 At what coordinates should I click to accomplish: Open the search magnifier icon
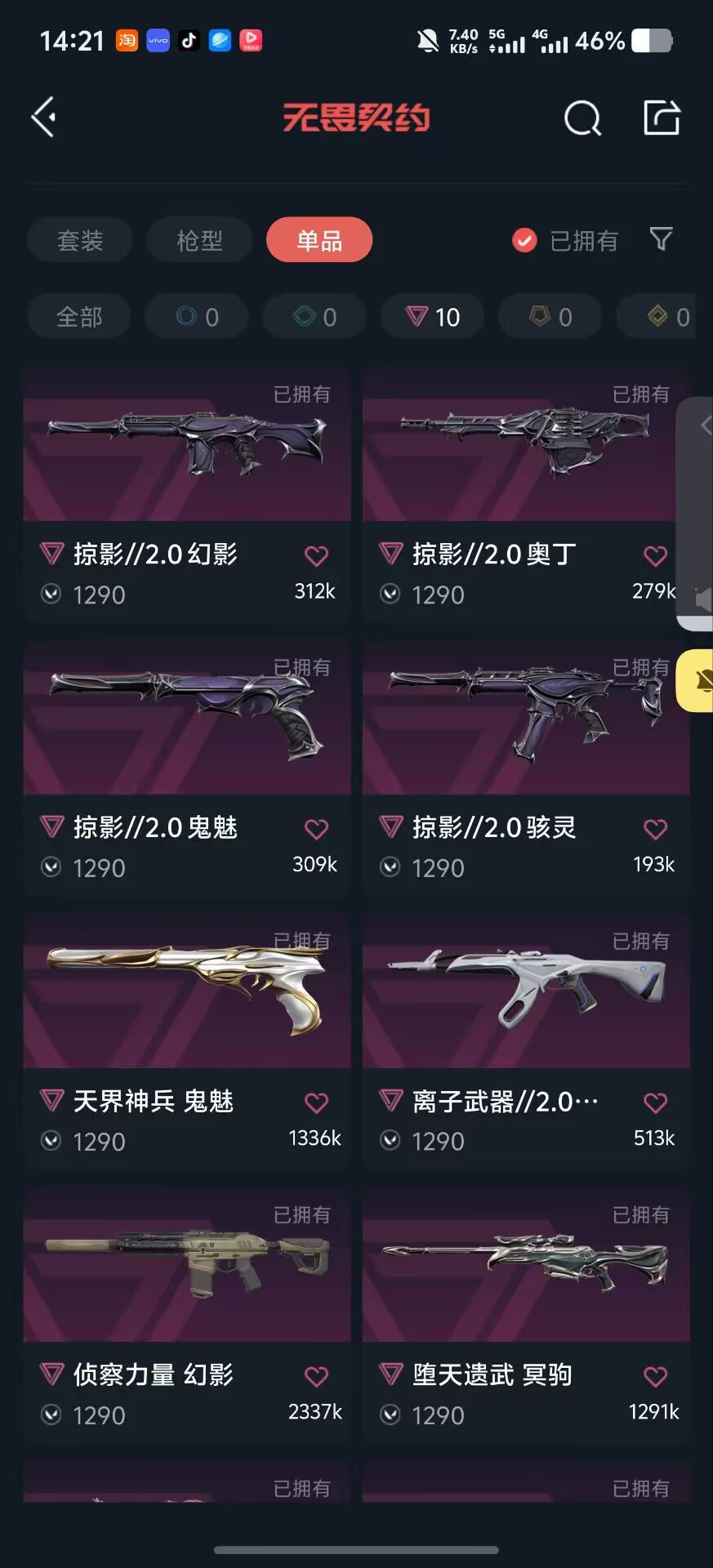582,119
